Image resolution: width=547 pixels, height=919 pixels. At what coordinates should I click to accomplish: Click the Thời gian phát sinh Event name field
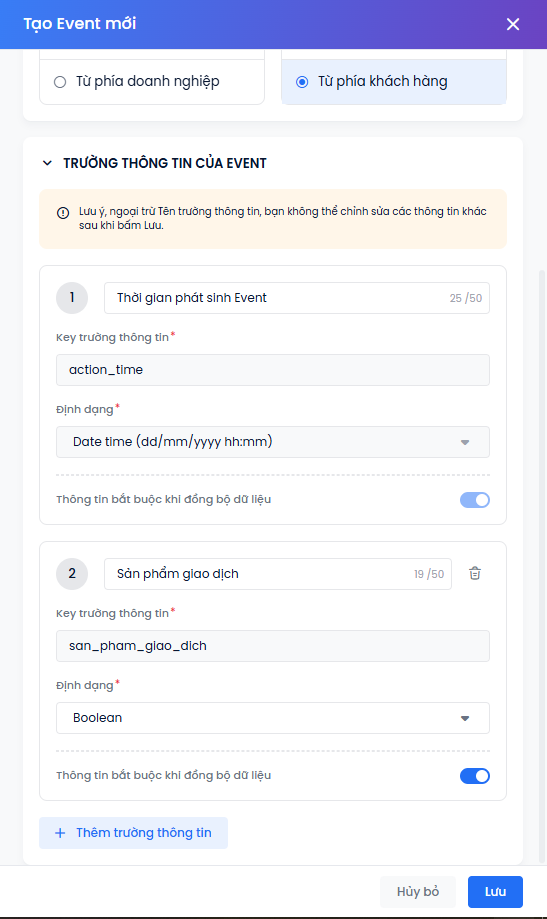point(297,298)
